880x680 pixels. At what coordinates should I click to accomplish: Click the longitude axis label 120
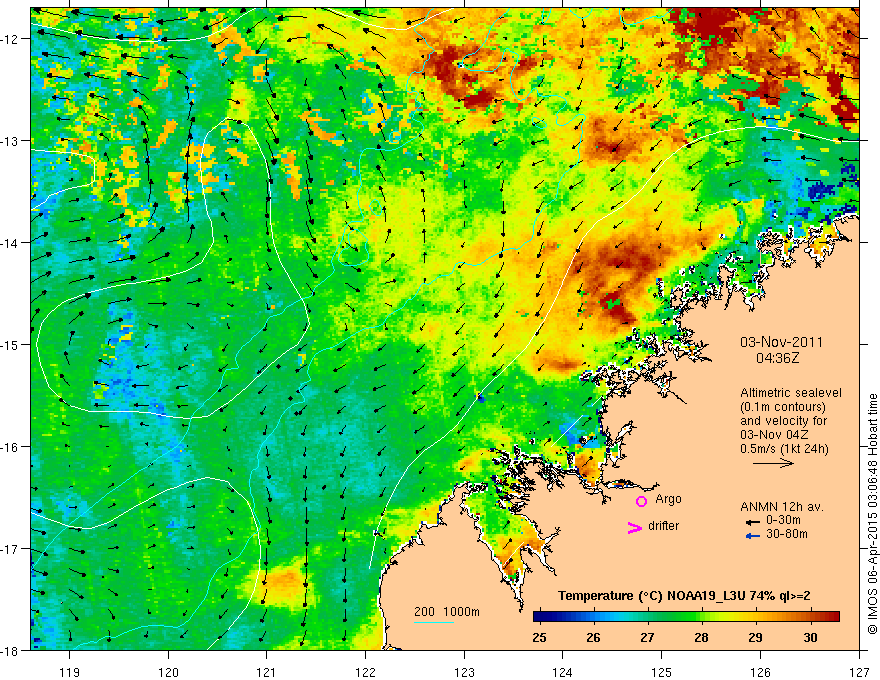(168, 672)
